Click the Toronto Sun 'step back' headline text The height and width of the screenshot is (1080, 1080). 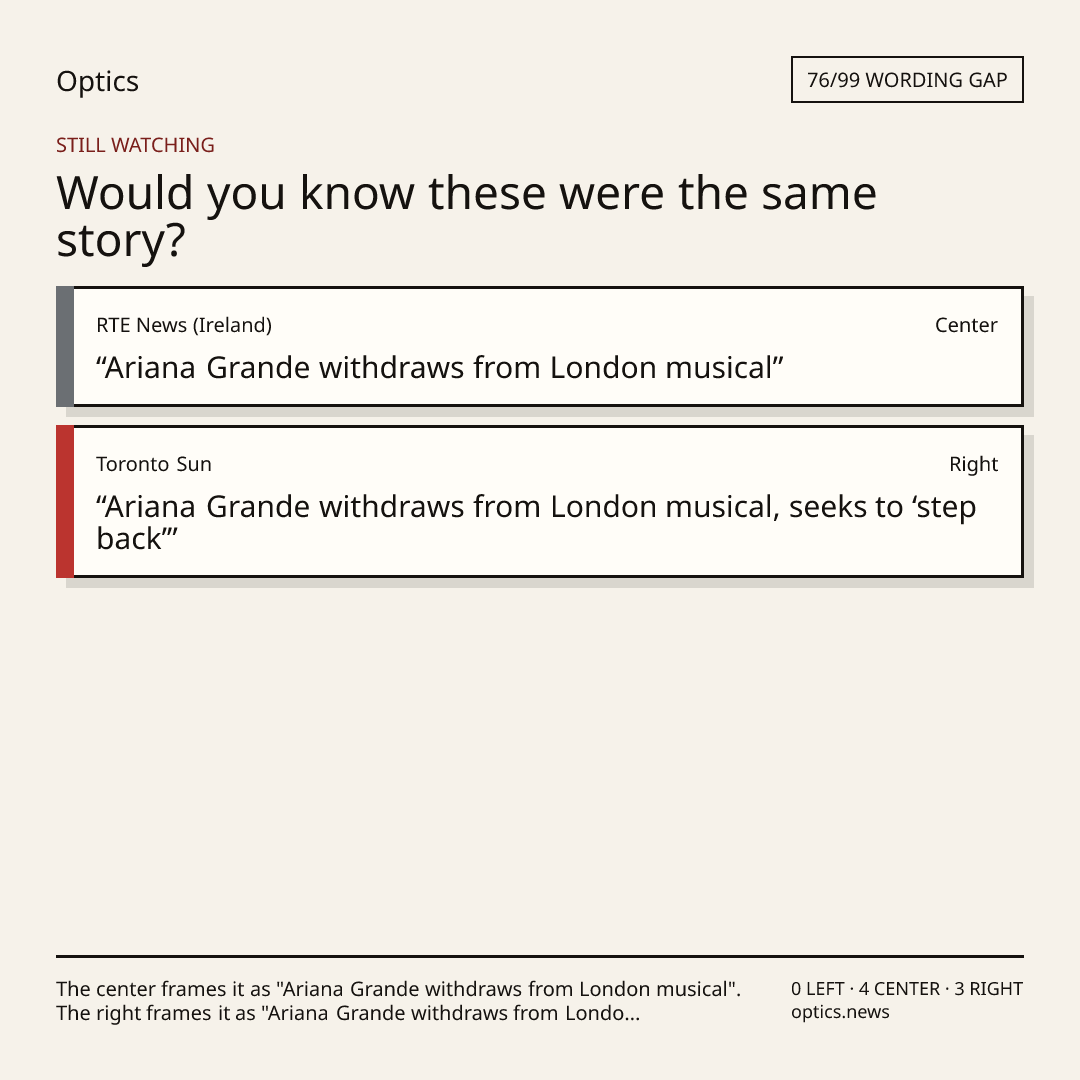click(536, 523)
